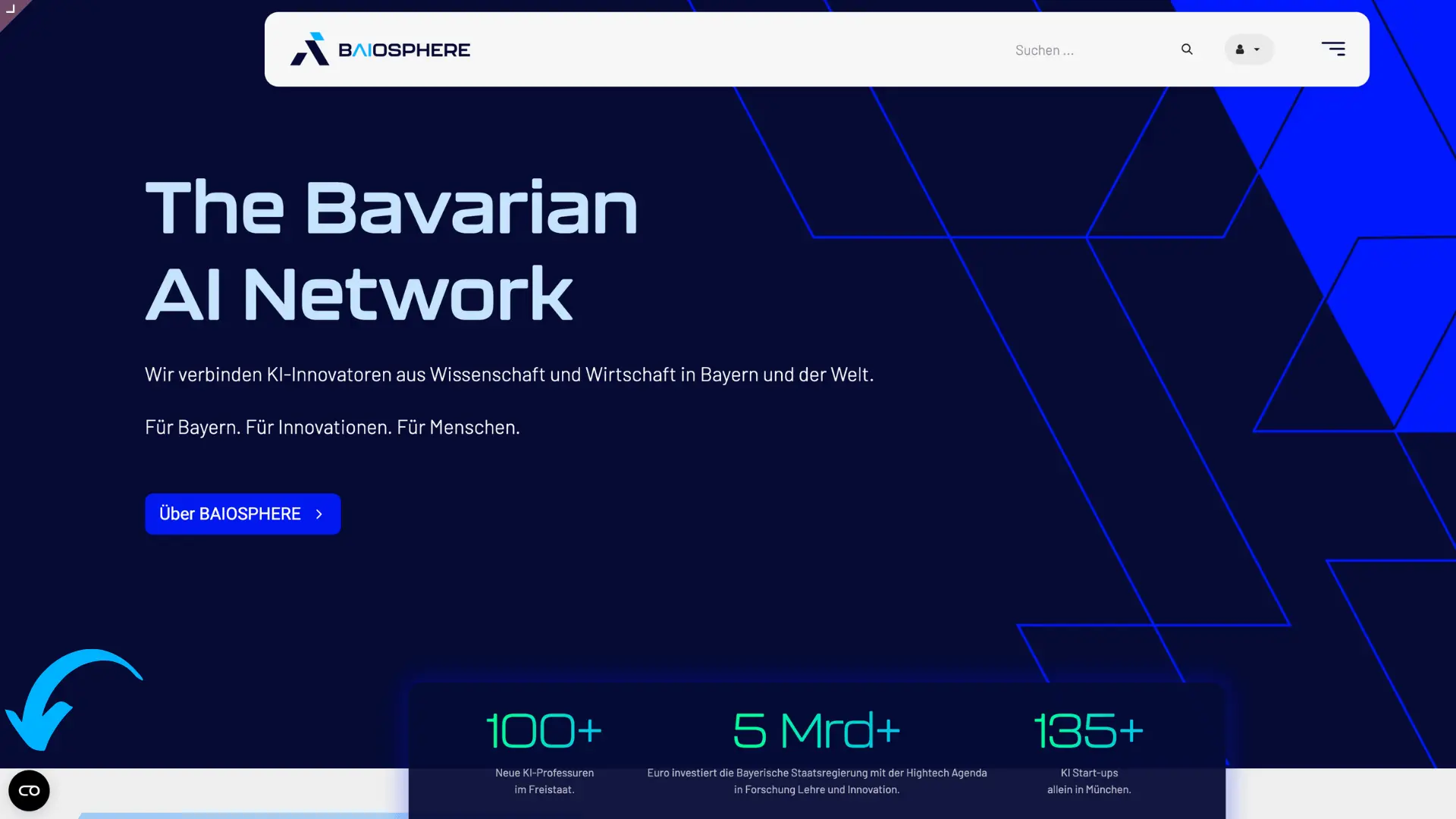The image size is (1456, 819).
Task: Click the magnifying glass search icon
Action: click(1187, 49)
